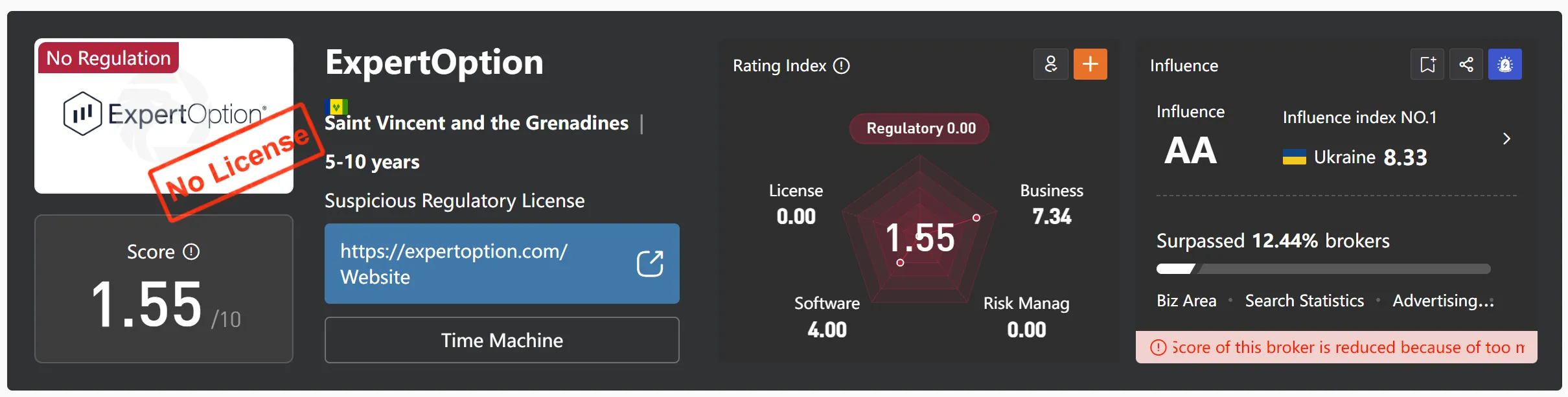This screenshot has width=1568, height=397.
Task: Click the radar chart 1.55 score
Action: [x=920, y=238]
